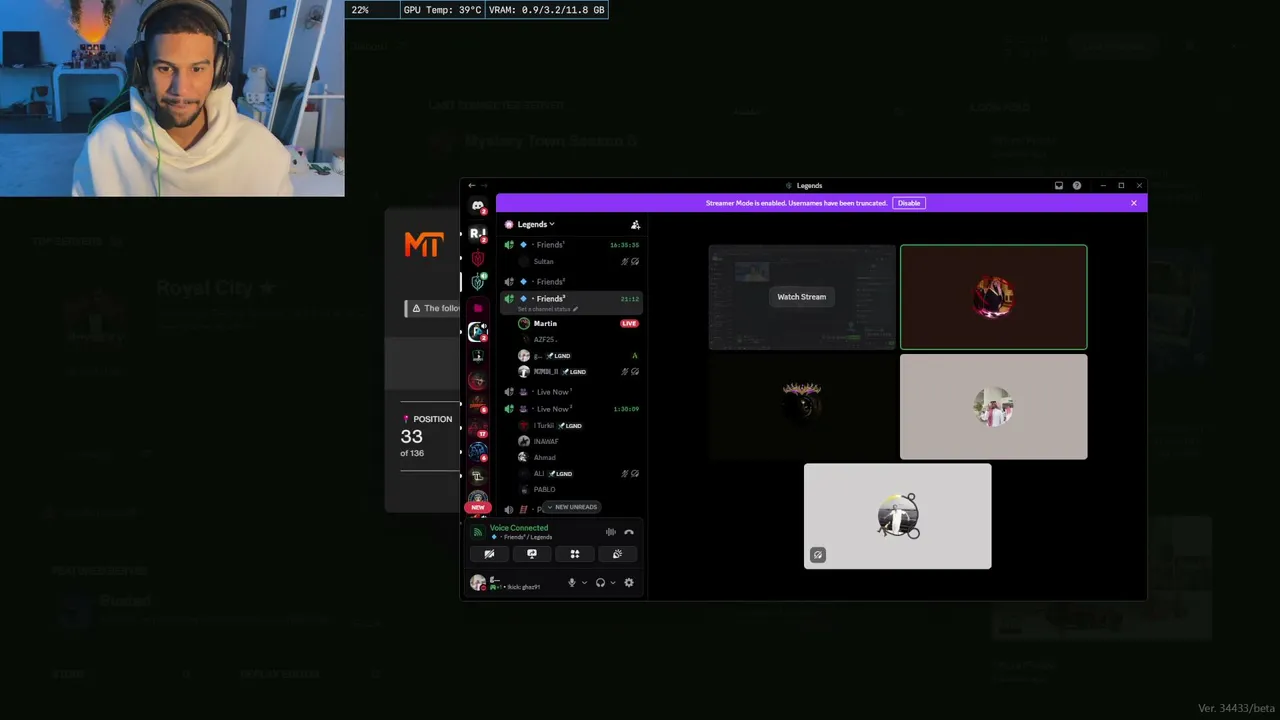Select user ALI in the voice list
This screenshot has width=1280, height=720.
tap(539, 474)
